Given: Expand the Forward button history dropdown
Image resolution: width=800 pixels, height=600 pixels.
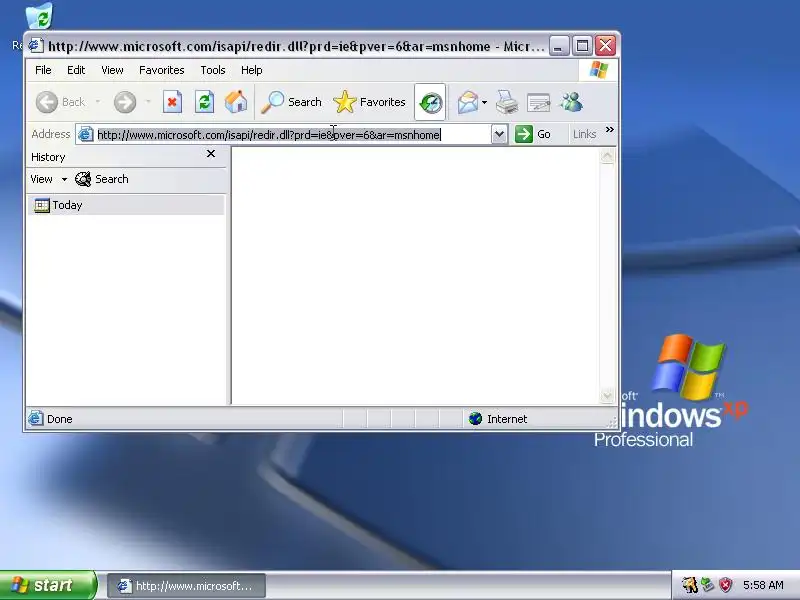Looking at the screenshot, I should point(148,102).
